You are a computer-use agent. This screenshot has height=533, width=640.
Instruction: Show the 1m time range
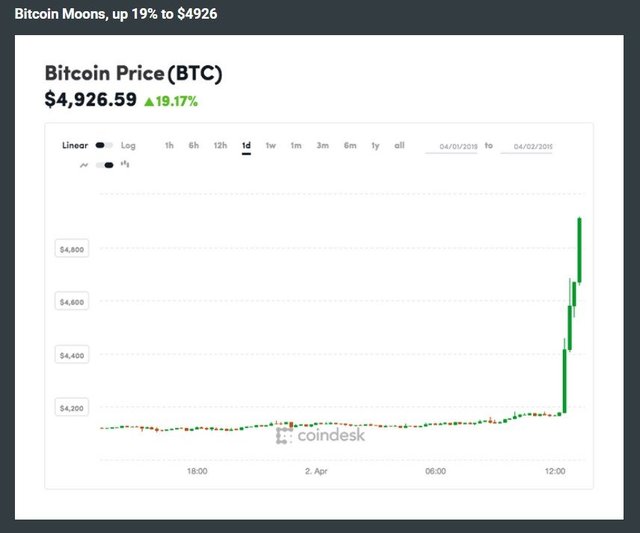296,146
